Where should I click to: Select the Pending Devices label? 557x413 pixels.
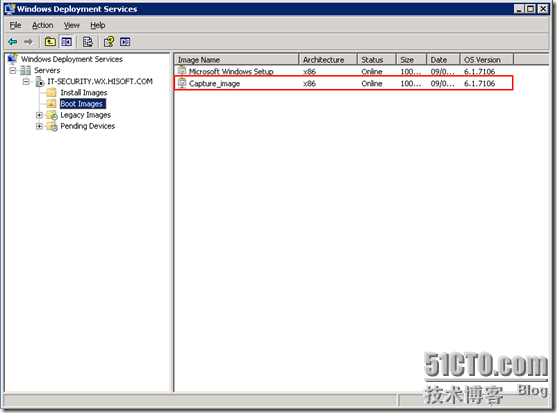[x=88, y=126]
